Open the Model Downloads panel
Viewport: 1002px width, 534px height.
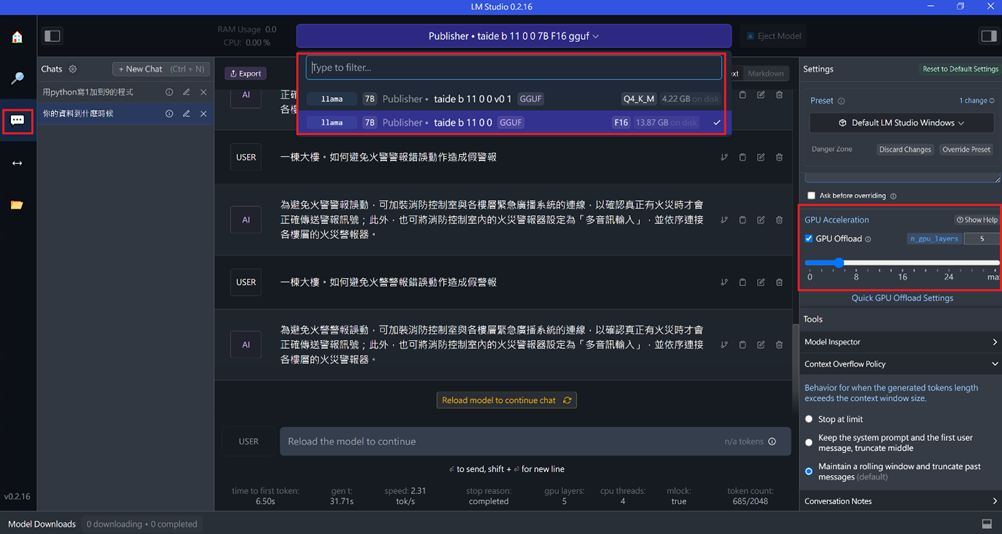(42, 524)
